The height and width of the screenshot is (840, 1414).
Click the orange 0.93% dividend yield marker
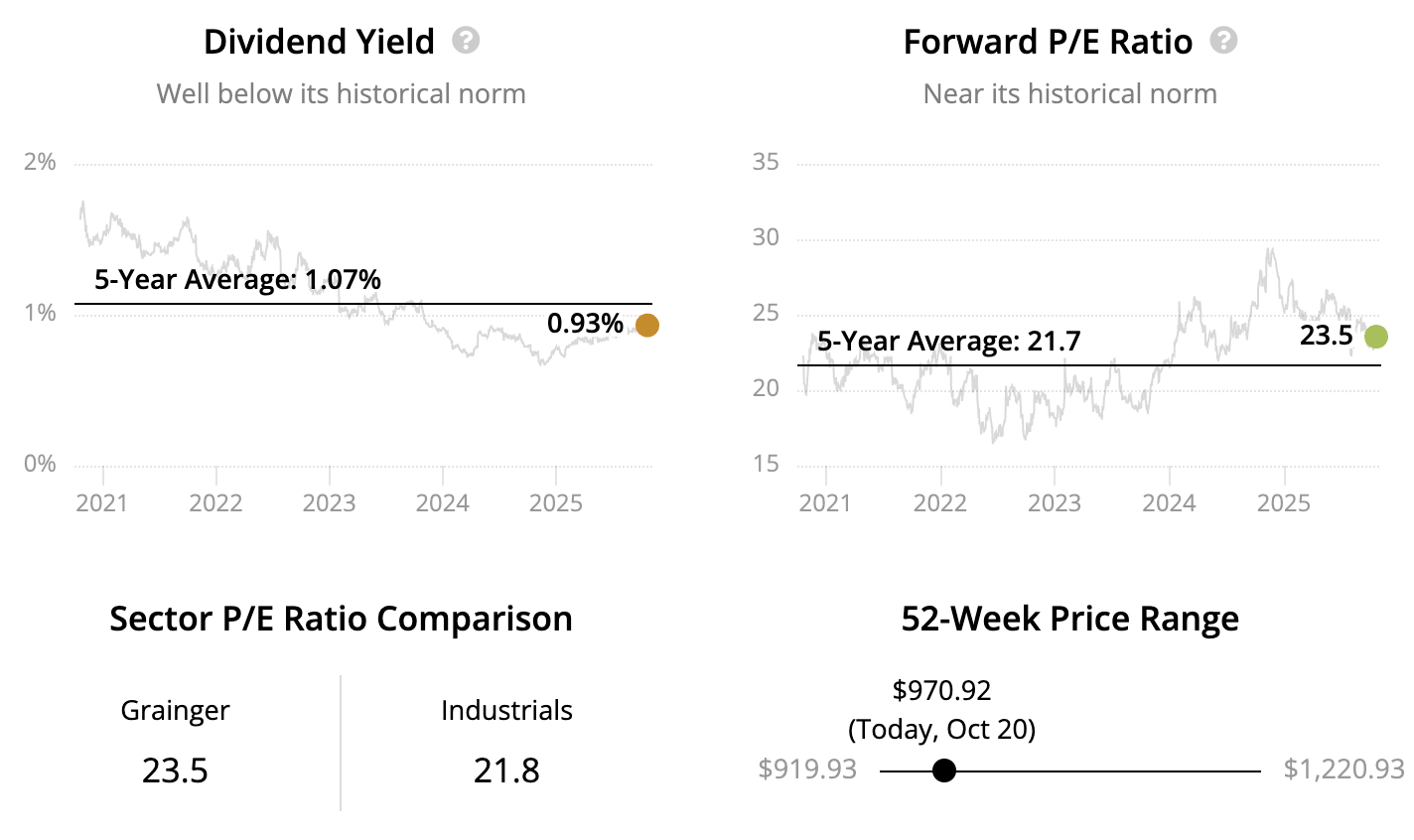click(x=646, y=325)
